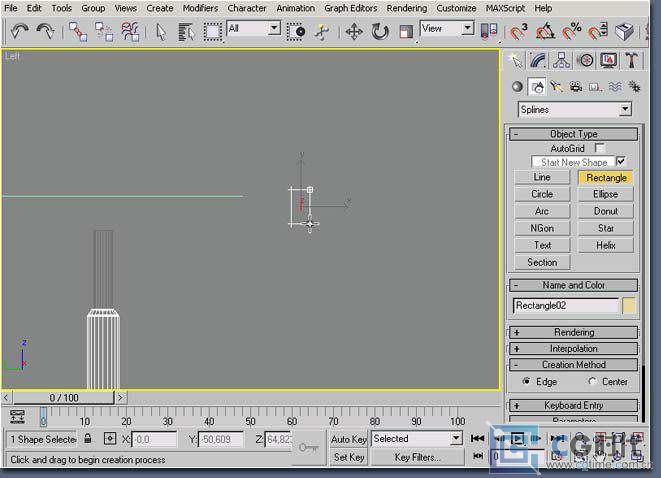Select the Bind to Space Warp tool

[x=130, y=32]
